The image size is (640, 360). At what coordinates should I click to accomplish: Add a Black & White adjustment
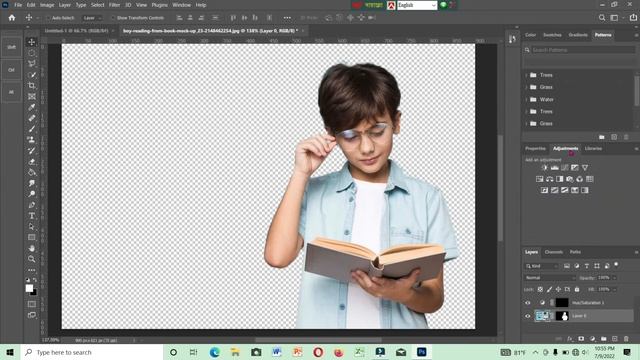pyautogui.click(x=560, y=179)
